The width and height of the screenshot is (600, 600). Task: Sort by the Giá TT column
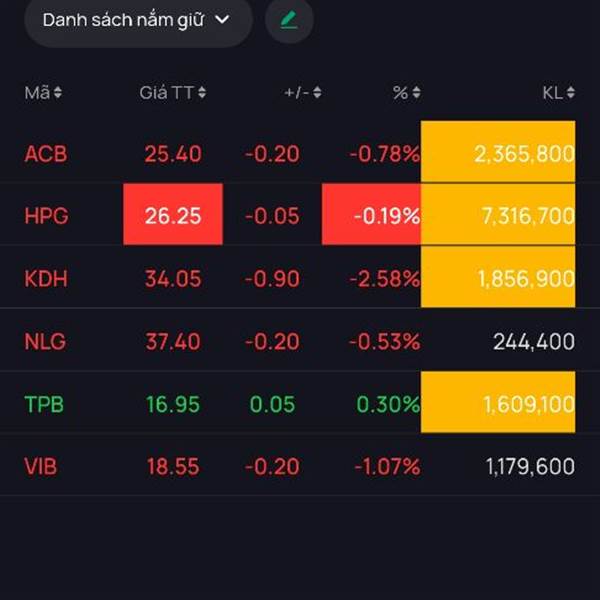[173, 93]
